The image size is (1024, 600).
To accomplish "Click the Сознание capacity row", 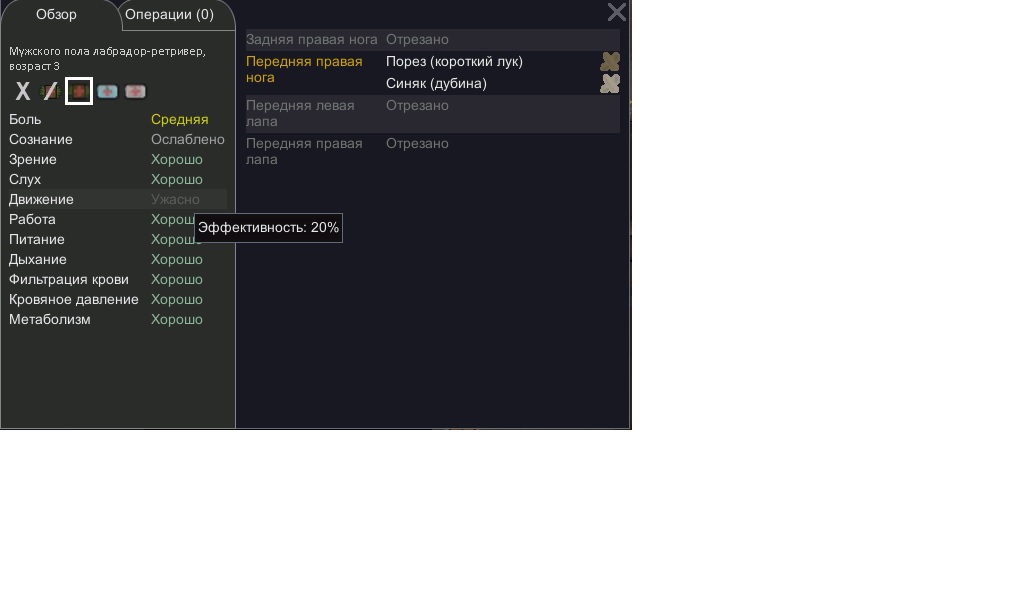I will point(118,139).
